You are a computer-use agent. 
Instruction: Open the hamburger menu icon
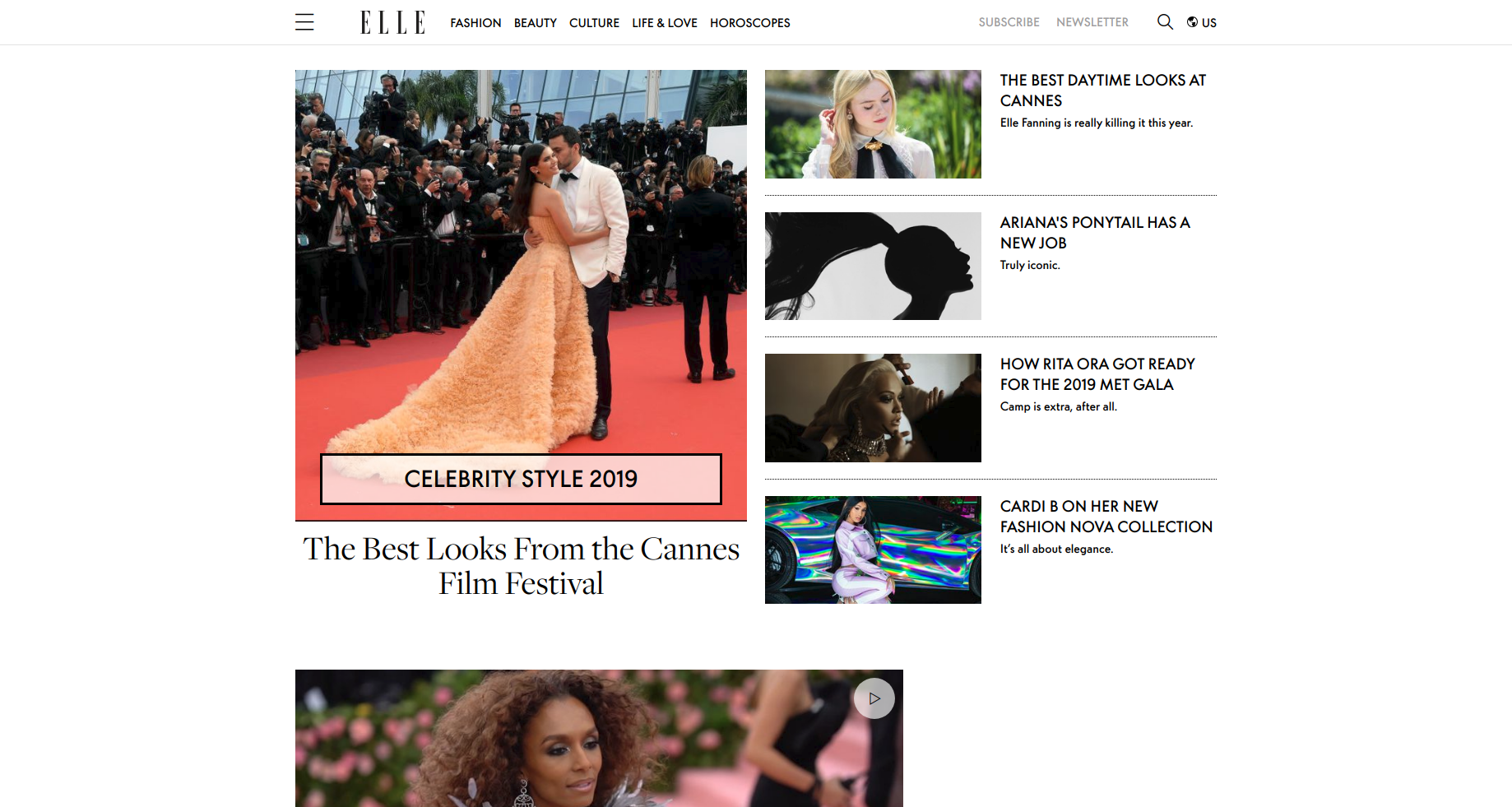tap(304, 22)
